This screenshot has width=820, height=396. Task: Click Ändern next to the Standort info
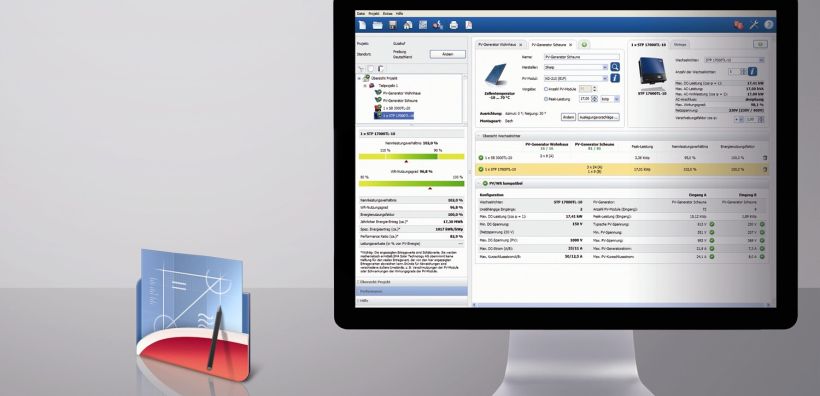click(448, 54)
